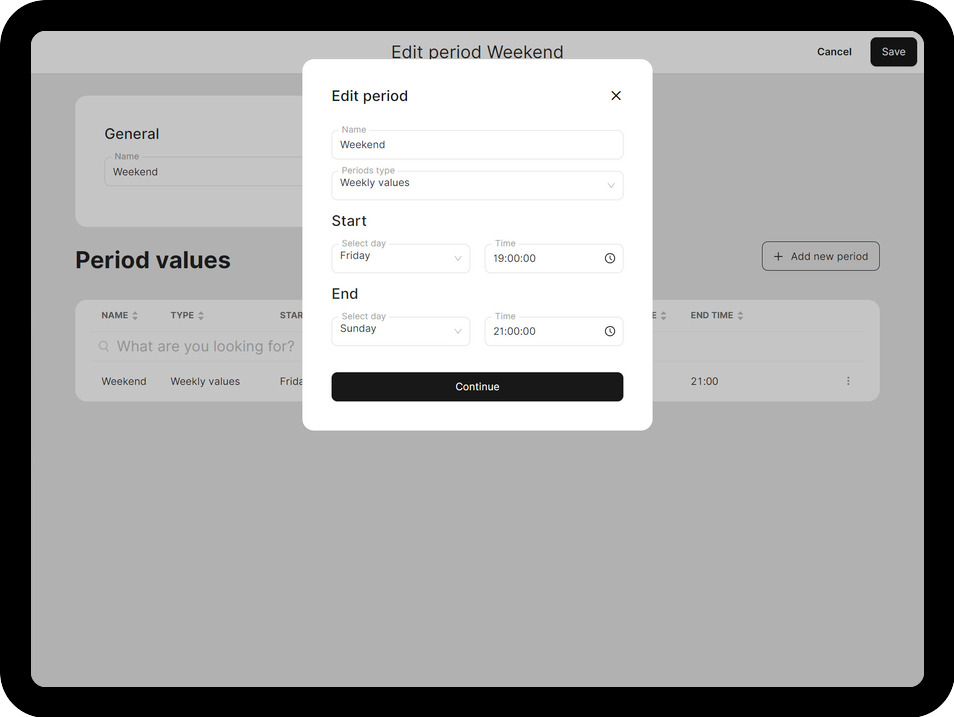Viewport: 954px width, 717px height.
Task: Click the Save button in header
Action: 893,52
